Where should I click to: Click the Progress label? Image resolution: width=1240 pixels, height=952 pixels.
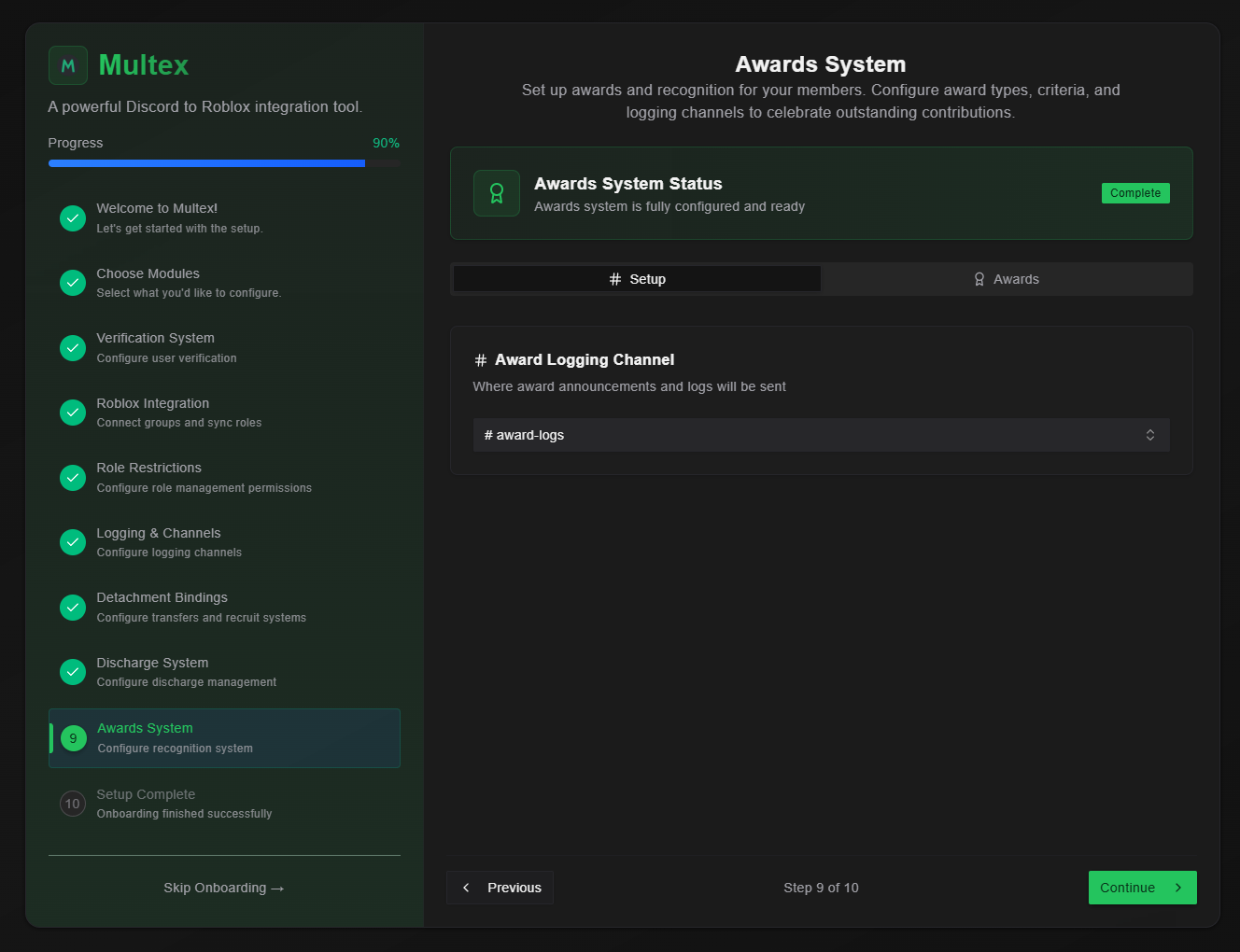pyautogui.click(x=76, y=143)
